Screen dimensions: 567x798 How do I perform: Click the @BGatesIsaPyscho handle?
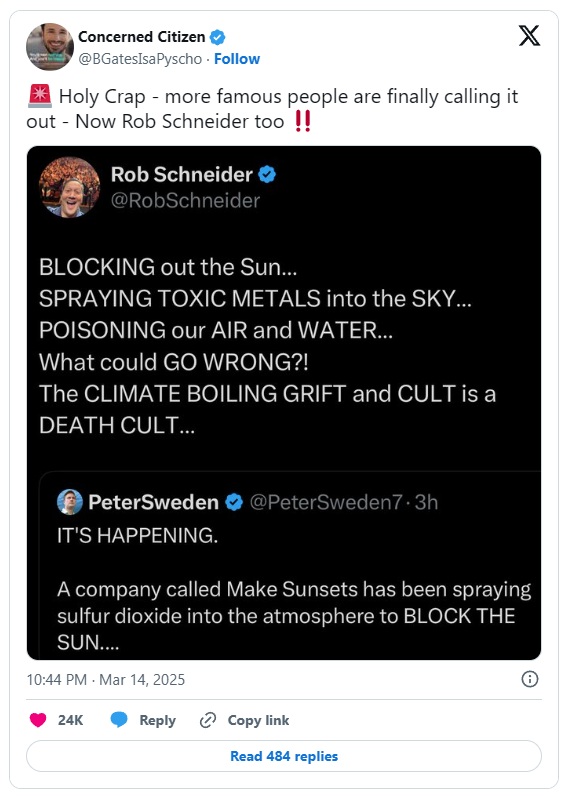pos(140,59)
